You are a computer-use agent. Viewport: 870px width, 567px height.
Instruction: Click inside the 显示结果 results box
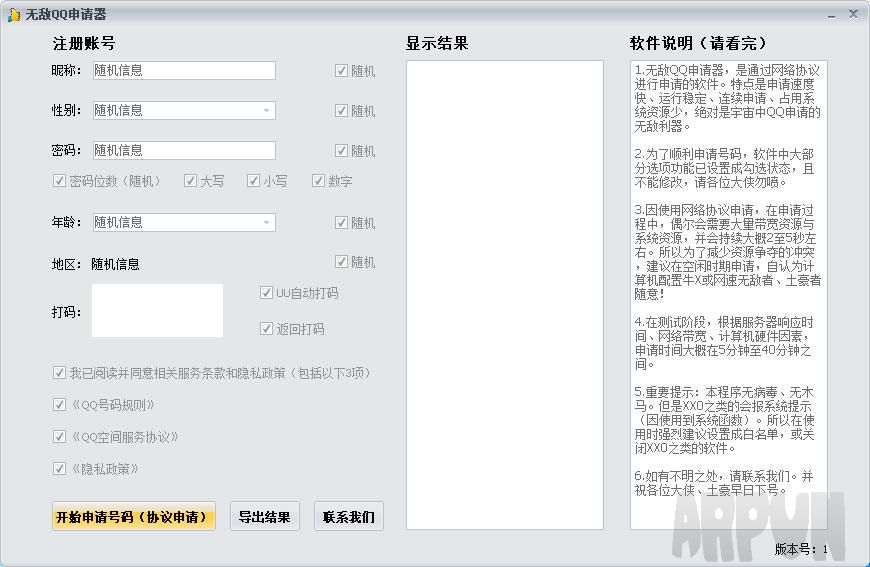tap(505, 295)
